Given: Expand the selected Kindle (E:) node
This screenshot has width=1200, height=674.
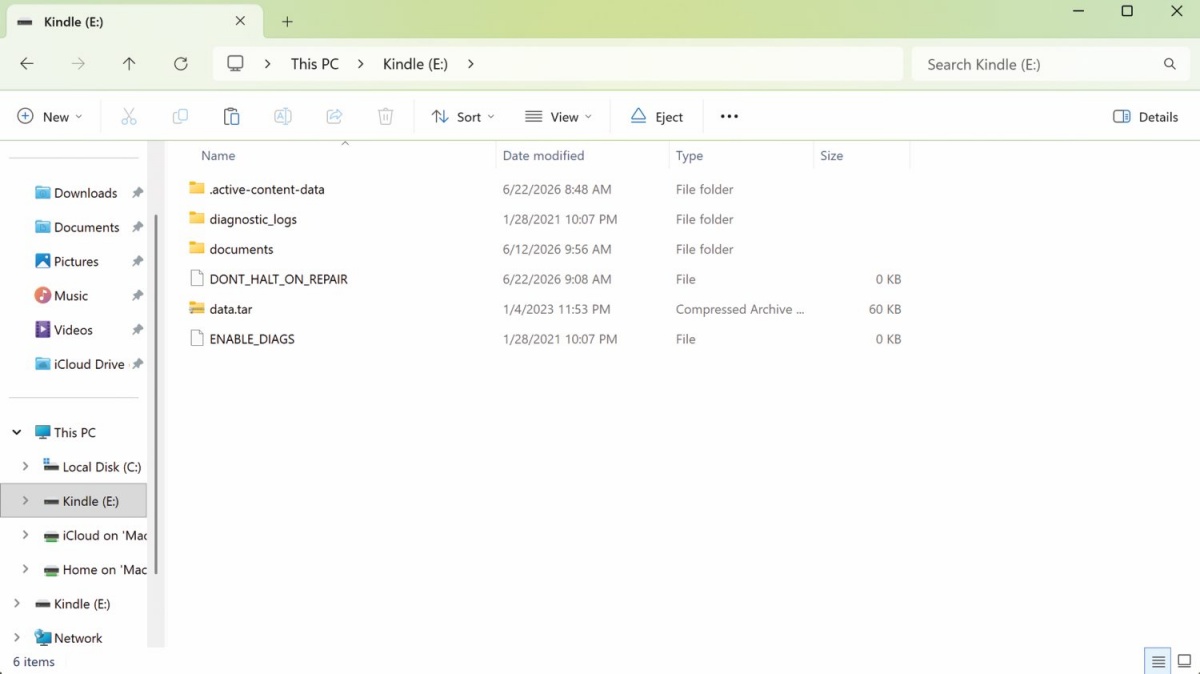Looking at the screenshot, I should [26, 501].
